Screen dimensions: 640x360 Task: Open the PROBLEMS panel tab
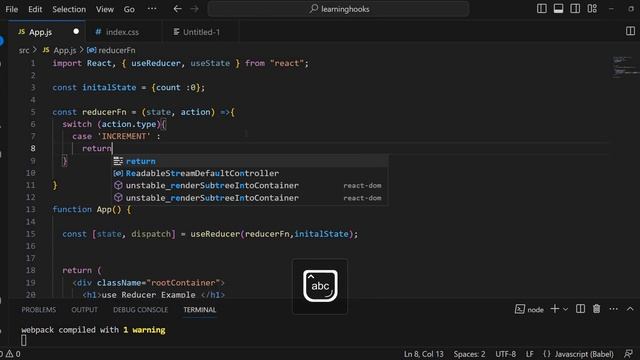click(x=39, y=310)
